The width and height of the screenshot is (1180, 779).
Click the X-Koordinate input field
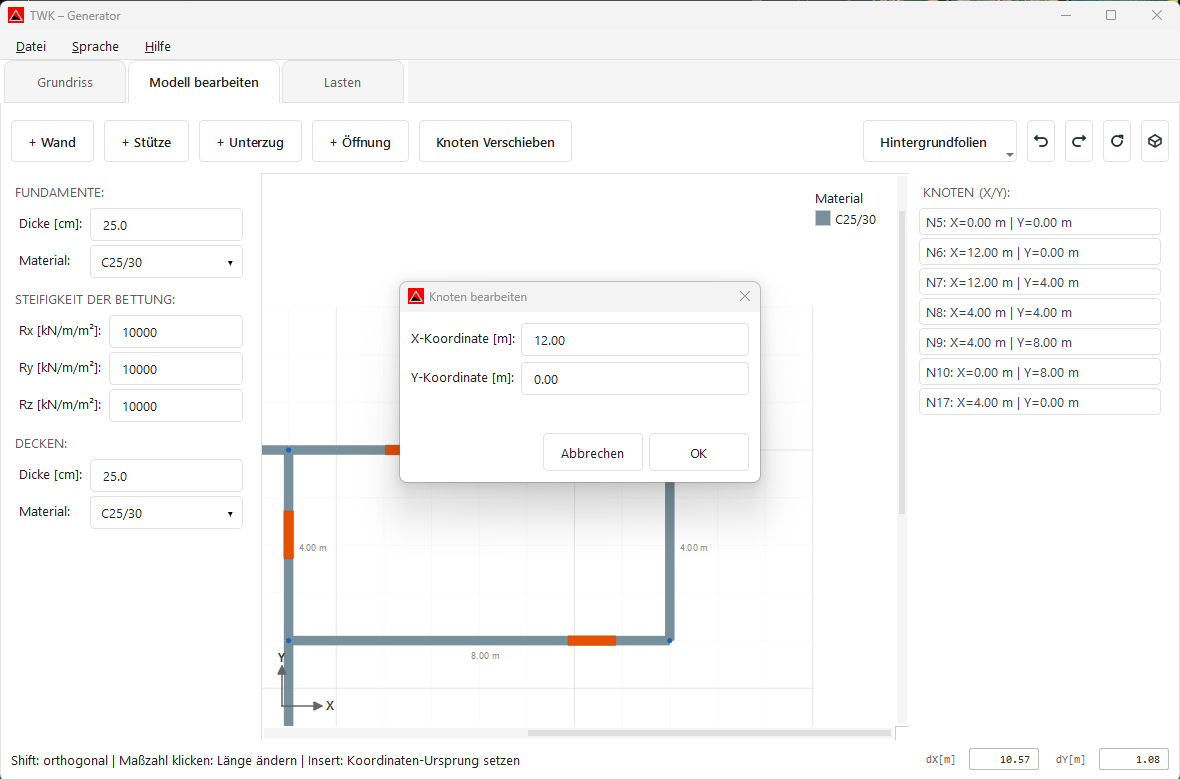pyautogui.click(x=634, y=340)
